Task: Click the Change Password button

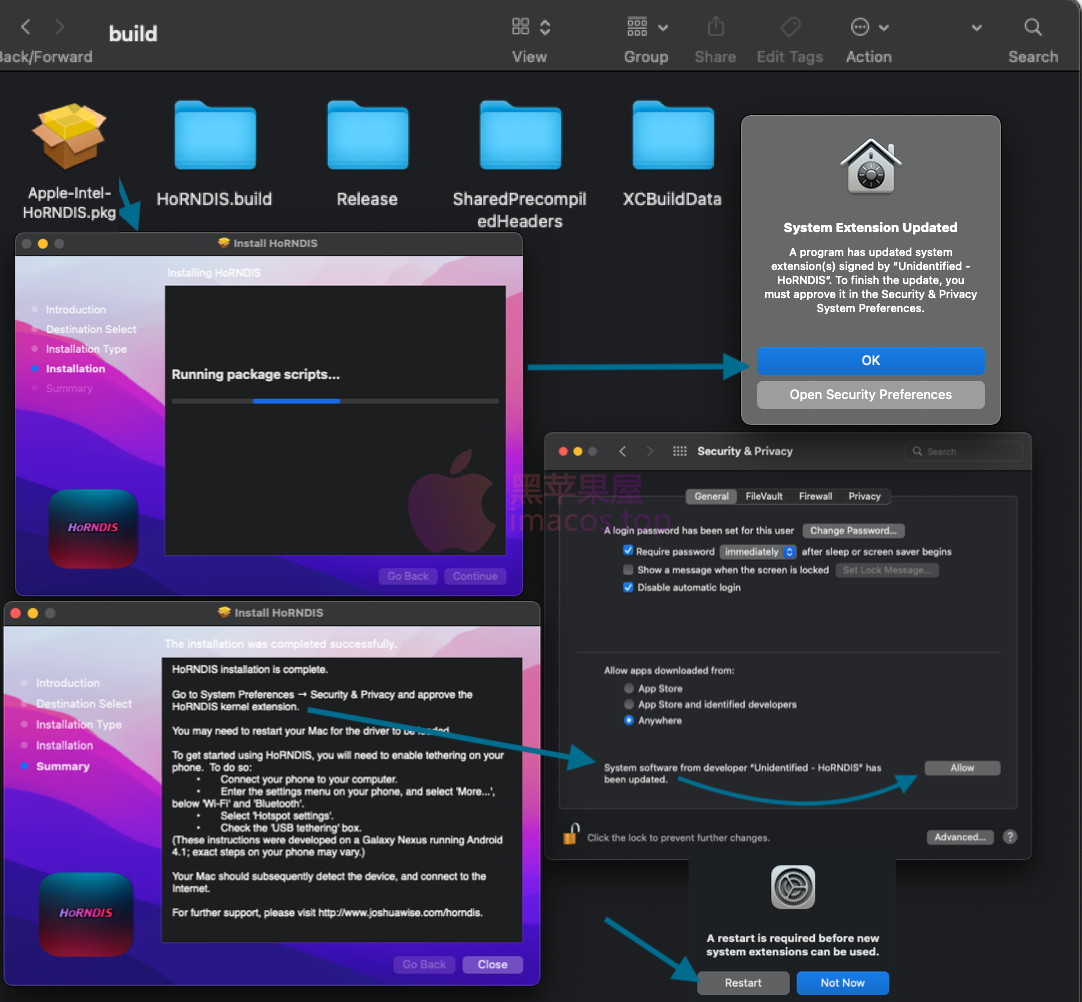Action: tap(854, 531)
